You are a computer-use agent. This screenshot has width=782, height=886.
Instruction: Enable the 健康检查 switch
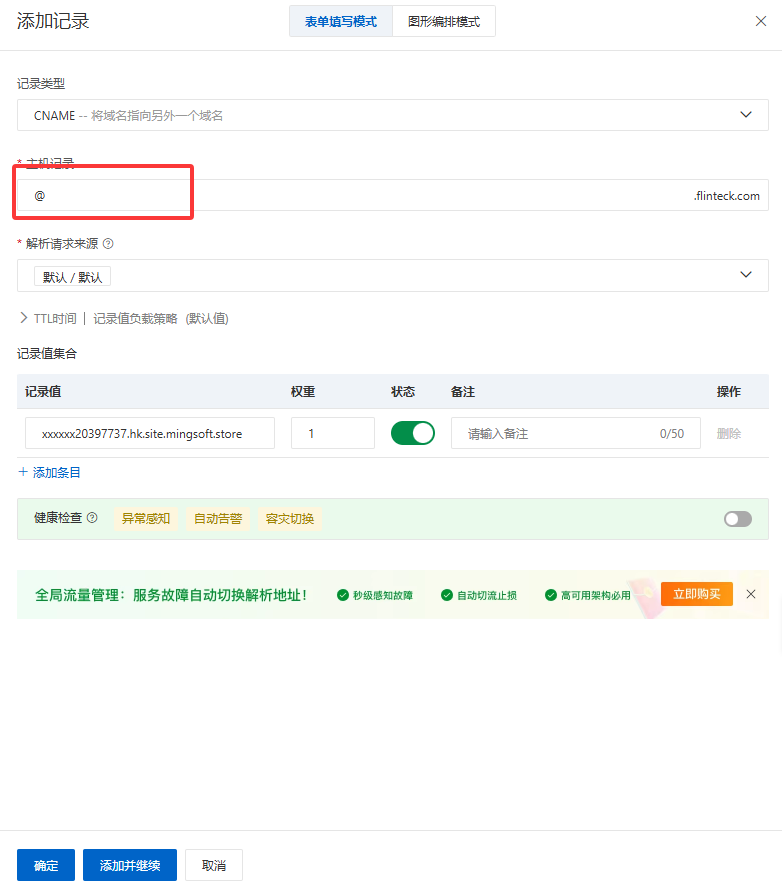737,519
